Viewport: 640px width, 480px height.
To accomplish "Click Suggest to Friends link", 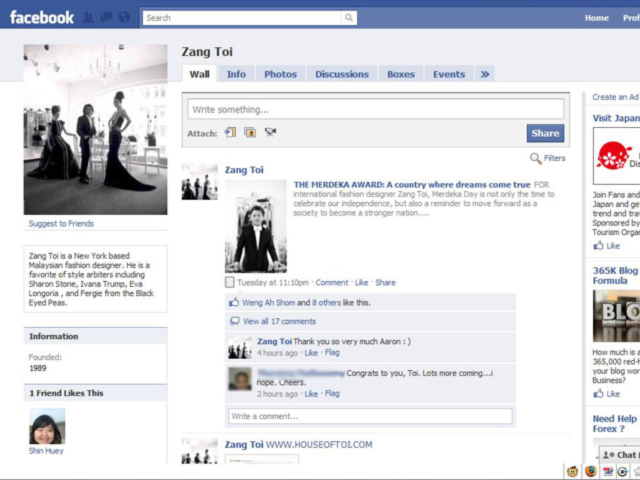I will (x=61, y=224).
